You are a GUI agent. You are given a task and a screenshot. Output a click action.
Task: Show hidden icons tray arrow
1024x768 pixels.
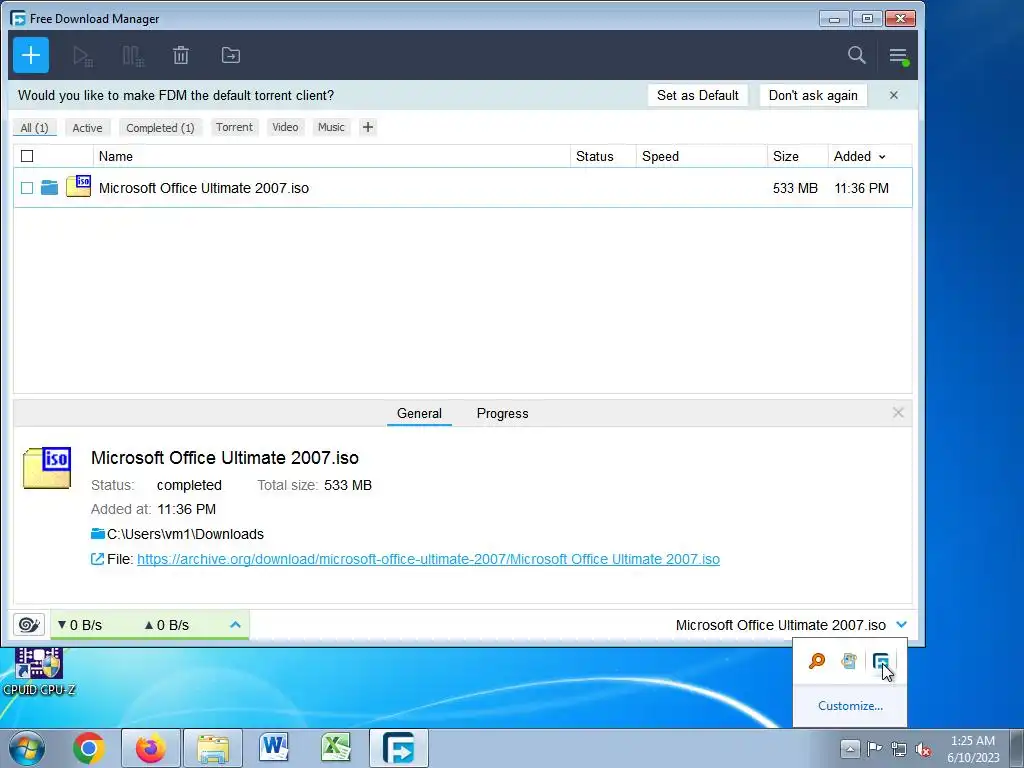pos(850,748)
